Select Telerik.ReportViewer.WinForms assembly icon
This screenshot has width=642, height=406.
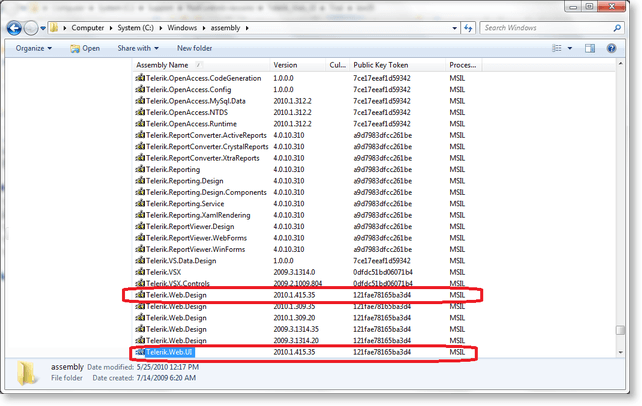point(140,249)
